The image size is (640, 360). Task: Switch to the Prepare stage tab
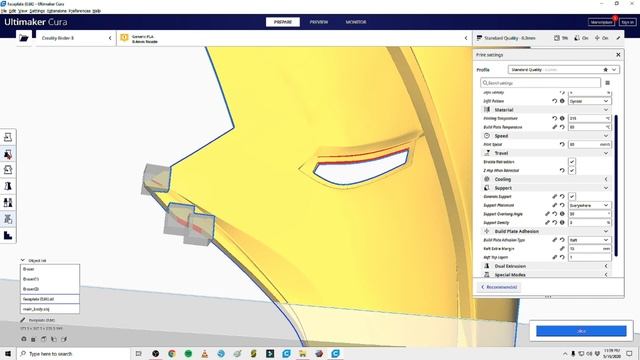[282, 22]
